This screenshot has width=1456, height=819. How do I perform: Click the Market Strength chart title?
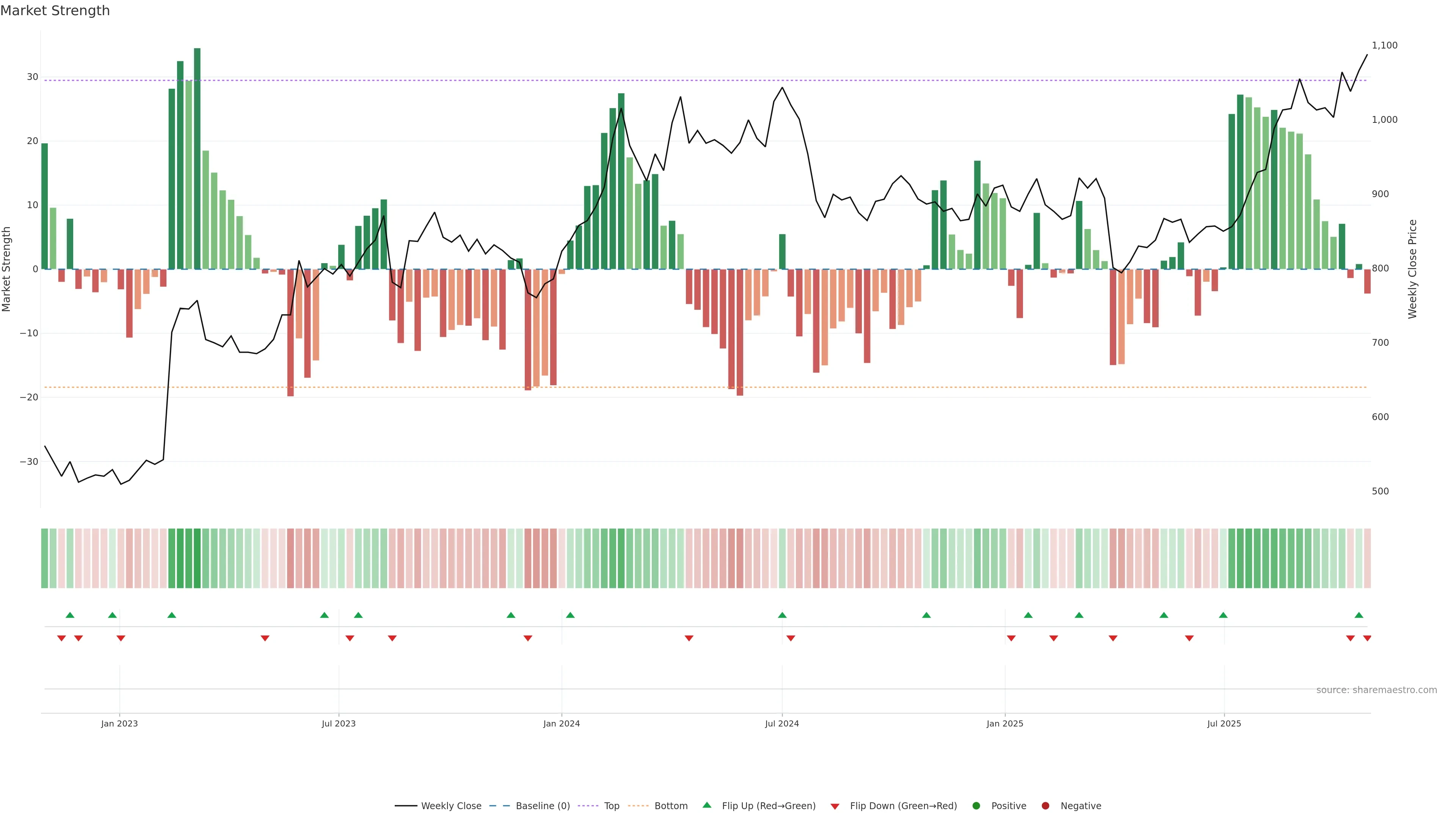55,11
